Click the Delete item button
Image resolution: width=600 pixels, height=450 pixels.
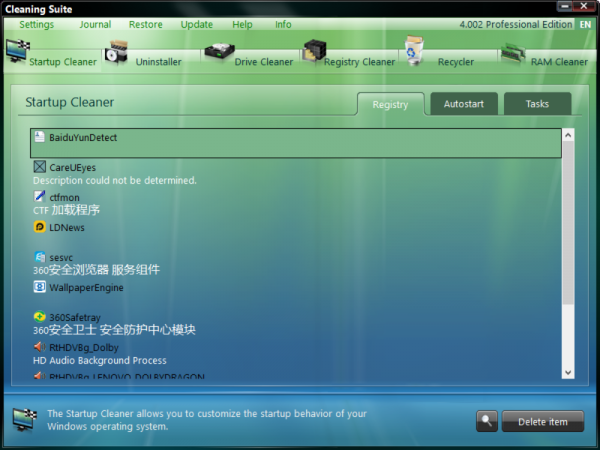coord(543,421)
